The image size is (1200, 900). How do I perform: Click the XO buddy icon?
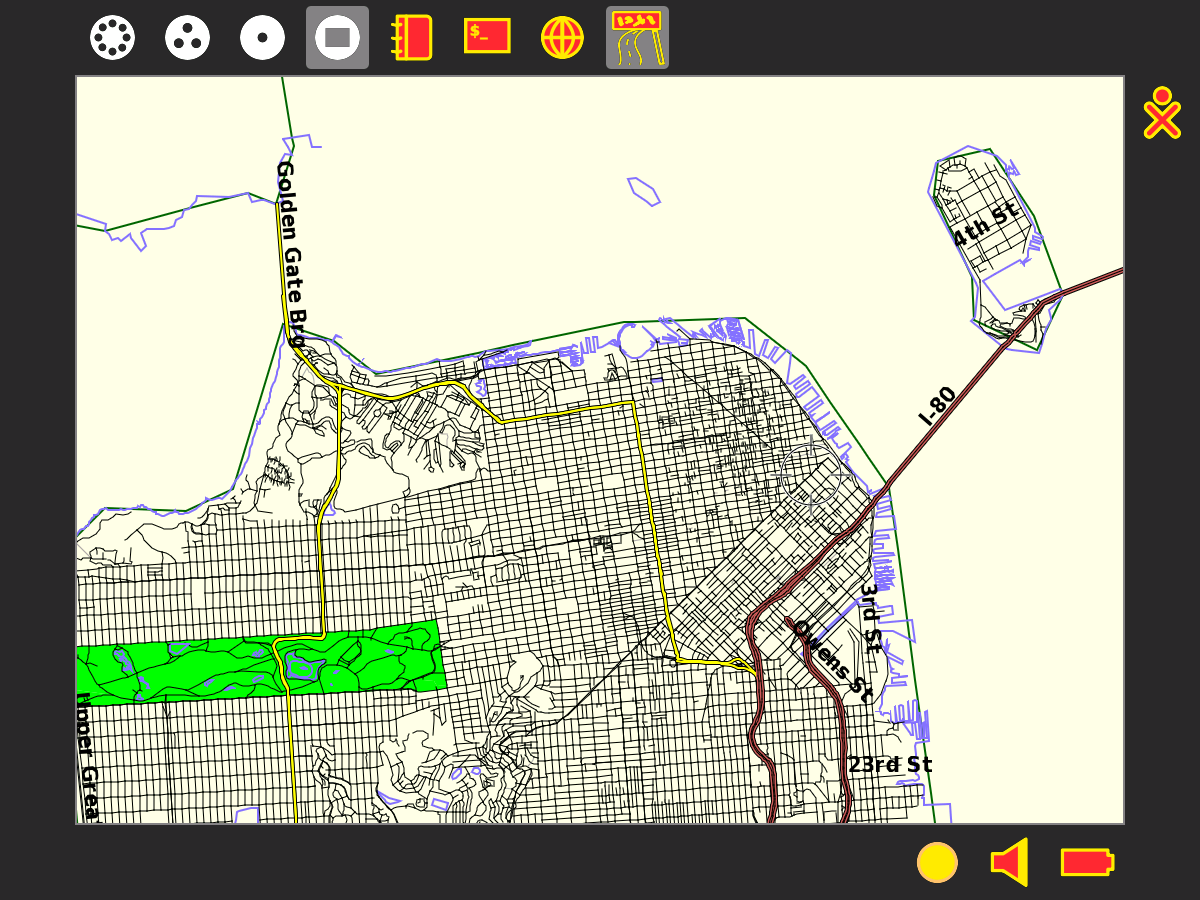tap(1161, 113)
